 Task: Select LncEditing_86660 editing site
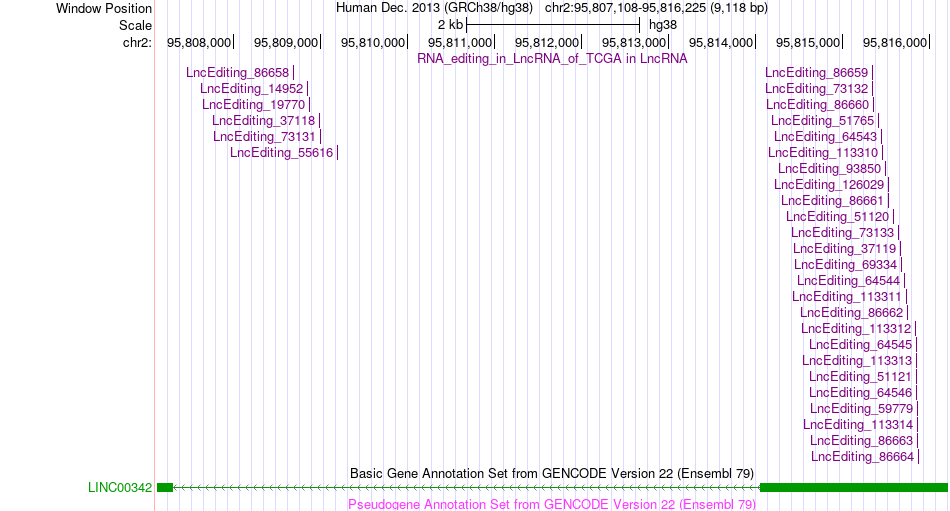point(818,105)
